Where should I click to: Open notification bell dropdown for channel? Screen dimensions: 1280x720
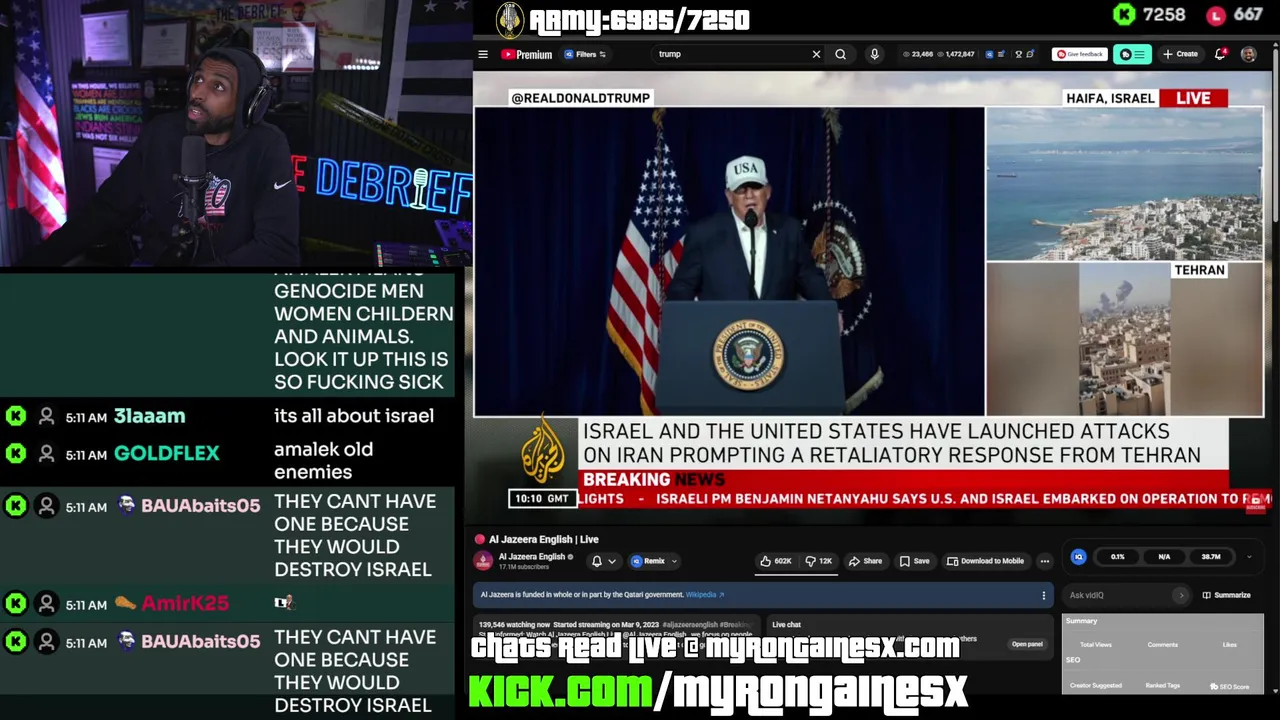[603, 561]
